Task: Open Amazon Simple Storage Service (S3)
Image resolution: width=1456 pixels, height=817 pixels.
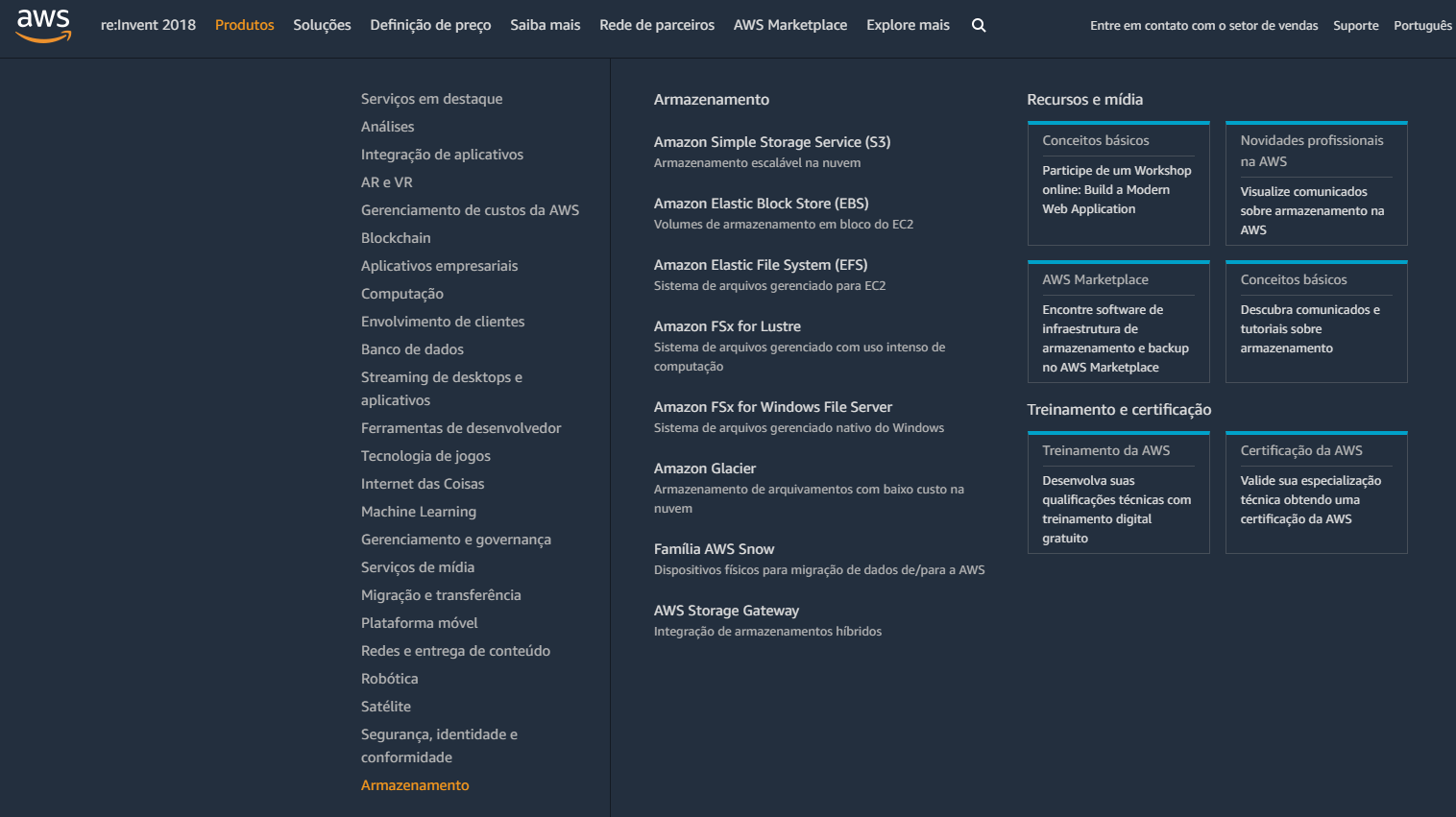Action: [x=772, y=142]
